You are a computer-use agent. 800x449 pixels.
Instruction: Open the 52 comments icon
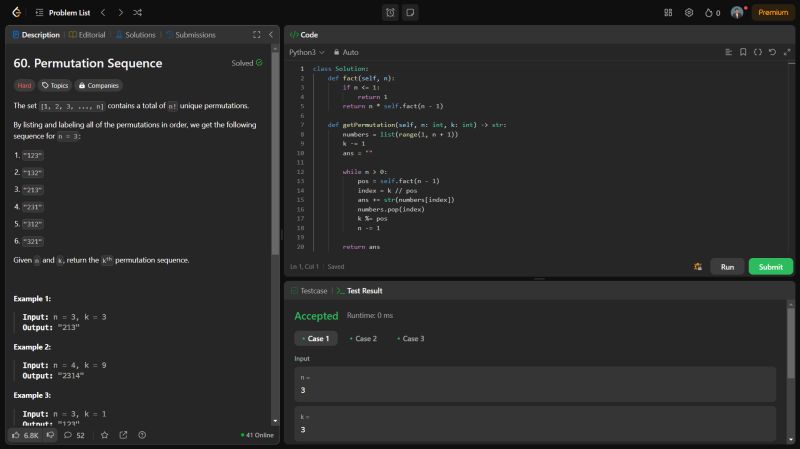click(74, 435)
